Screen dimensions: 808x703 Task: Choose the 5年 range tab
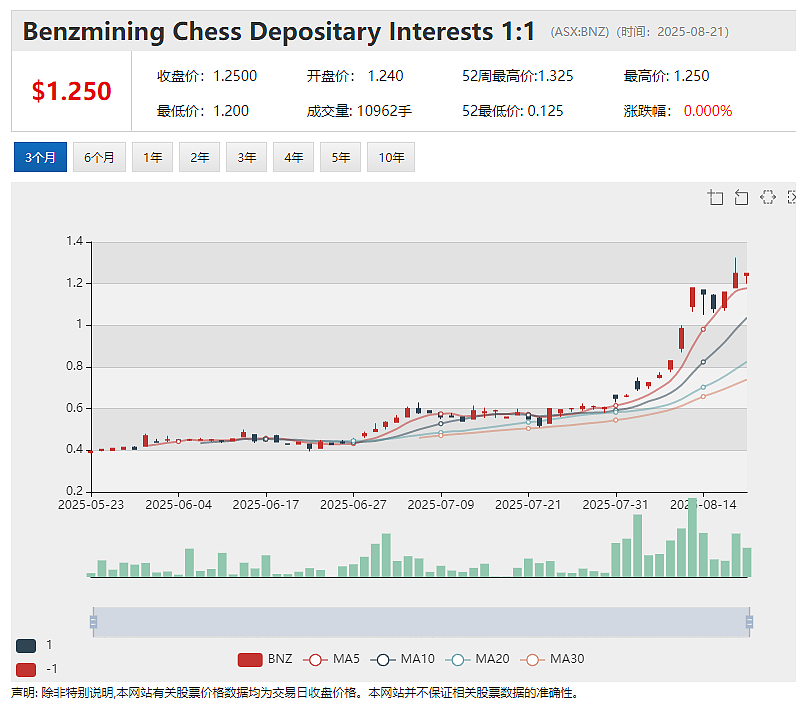tap(340, 157)
